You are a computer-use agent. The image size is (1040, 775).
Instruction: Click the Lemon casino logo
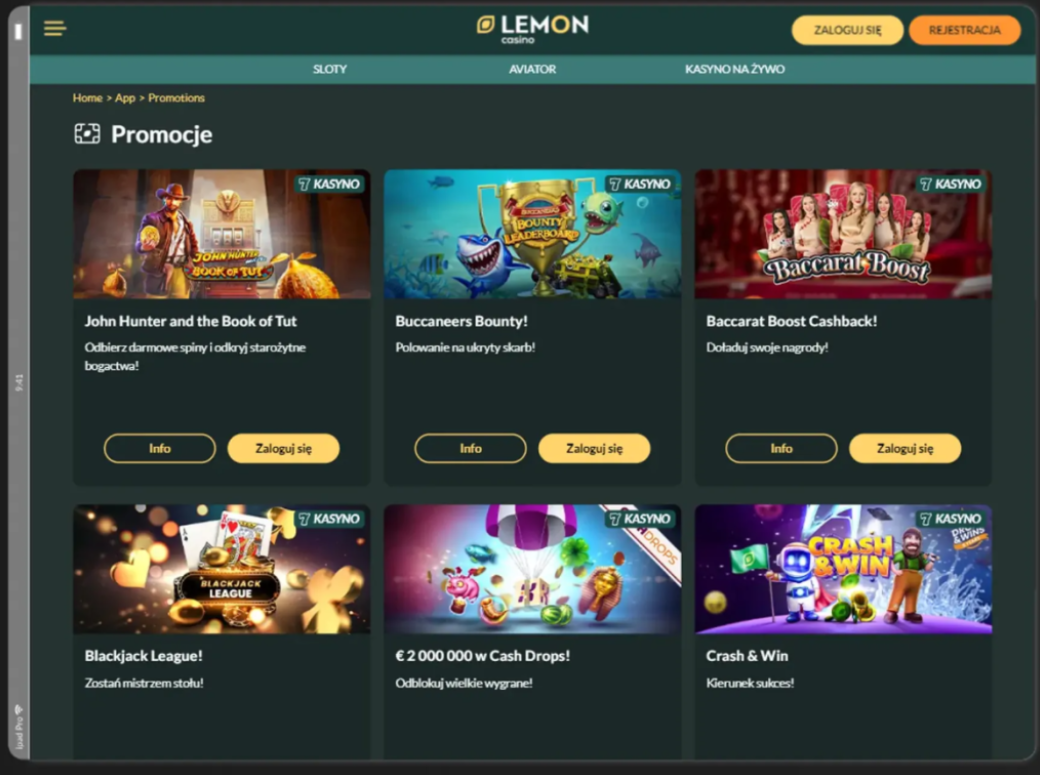533,29
